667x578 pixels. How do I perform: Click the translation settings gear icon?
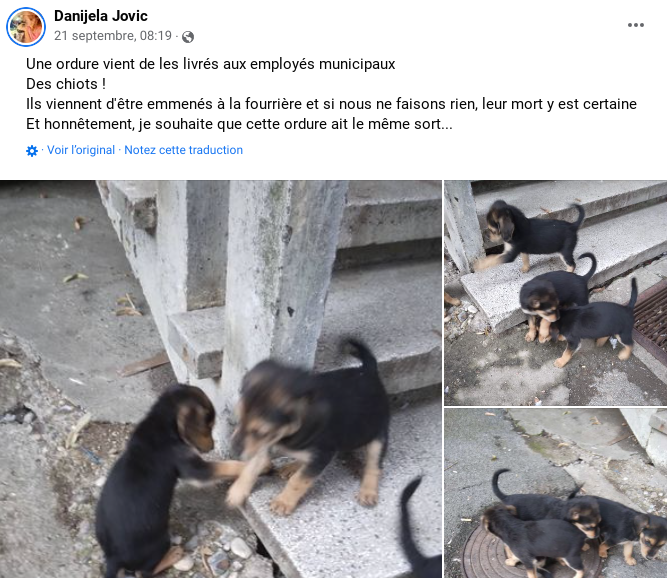[32, 151]
